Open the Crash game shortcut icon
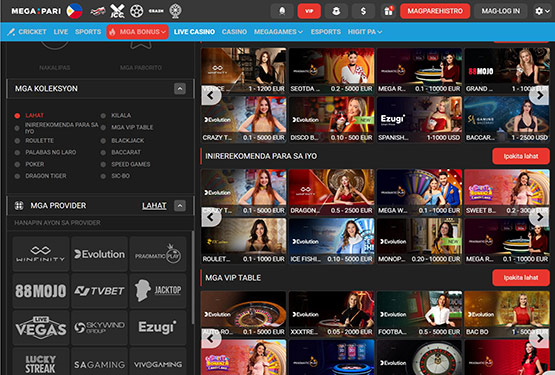The height and width of the screenshot is (375, 555). [x=156, y=11]
